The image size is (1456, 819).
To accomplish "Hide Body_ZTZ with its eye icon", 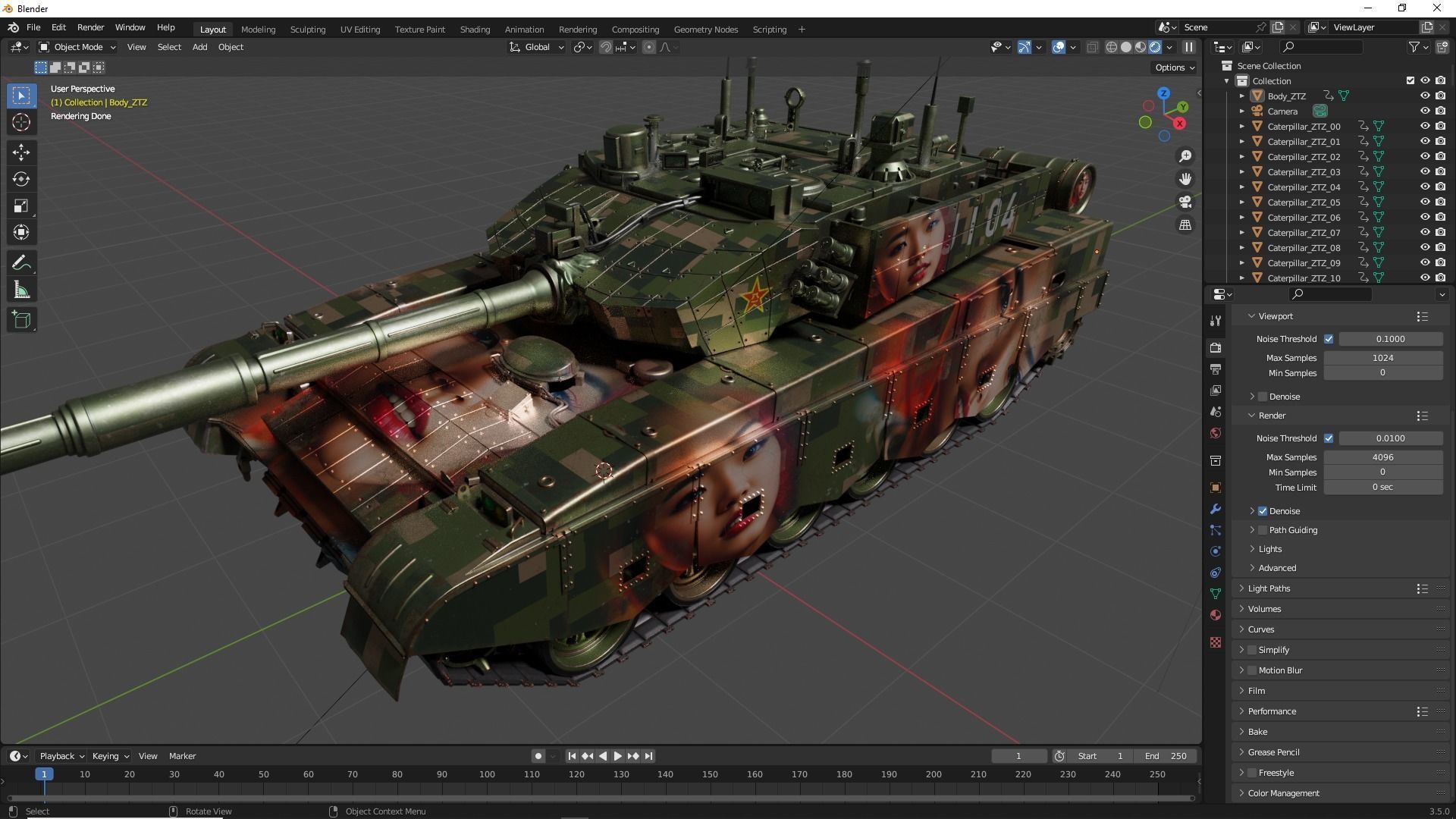I will [1425, 96].
